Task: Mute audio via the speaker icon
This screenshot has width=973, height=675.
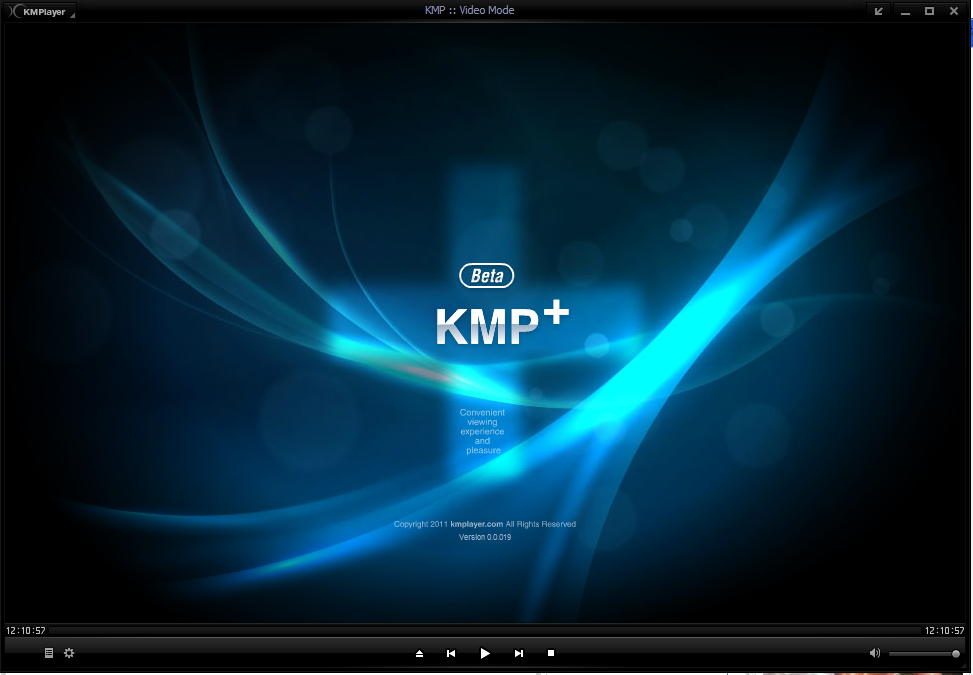Action: pyautogui.click(x=875, y=653)
